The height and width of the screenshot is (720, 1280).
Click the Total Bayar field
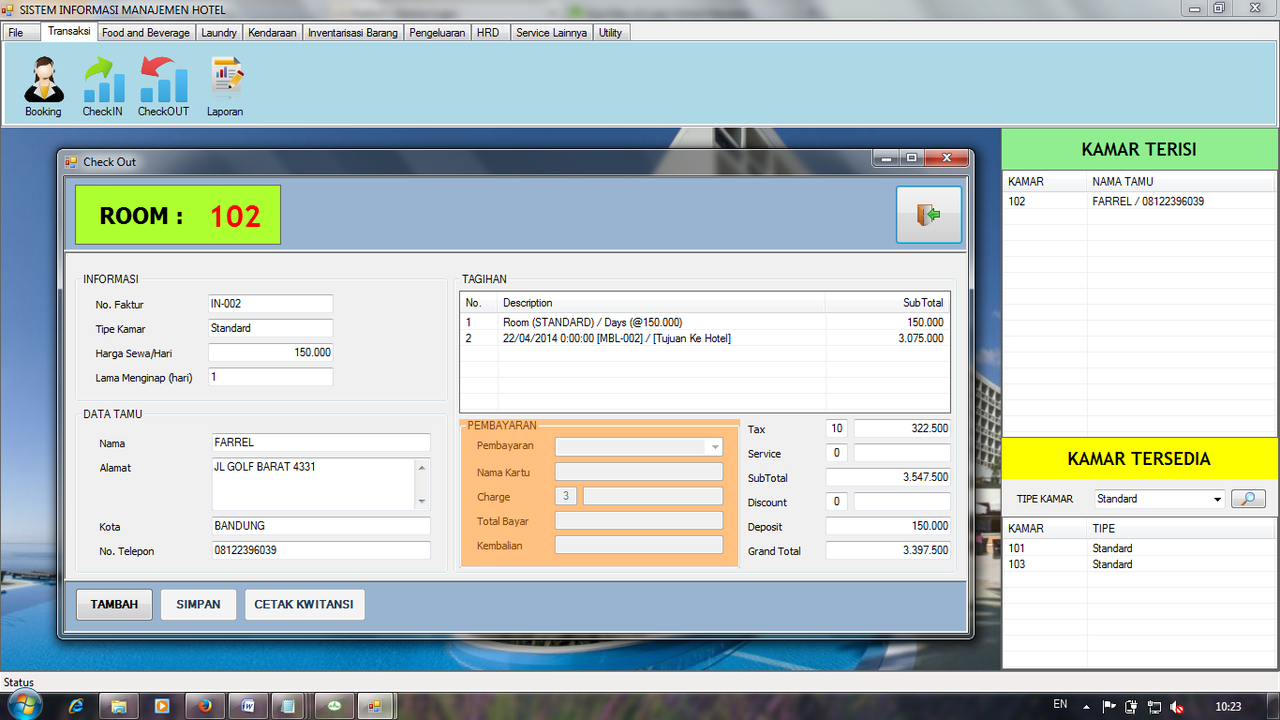[638, 521]
